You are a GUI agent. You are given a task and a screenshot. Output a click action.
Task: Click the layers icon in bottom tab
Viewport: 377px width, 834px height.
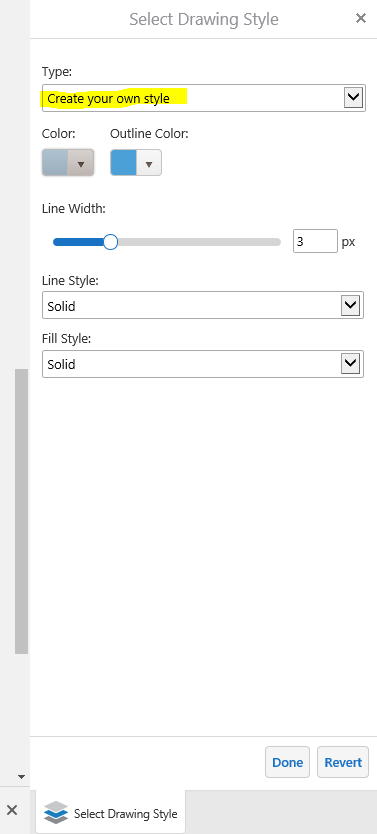56,813
